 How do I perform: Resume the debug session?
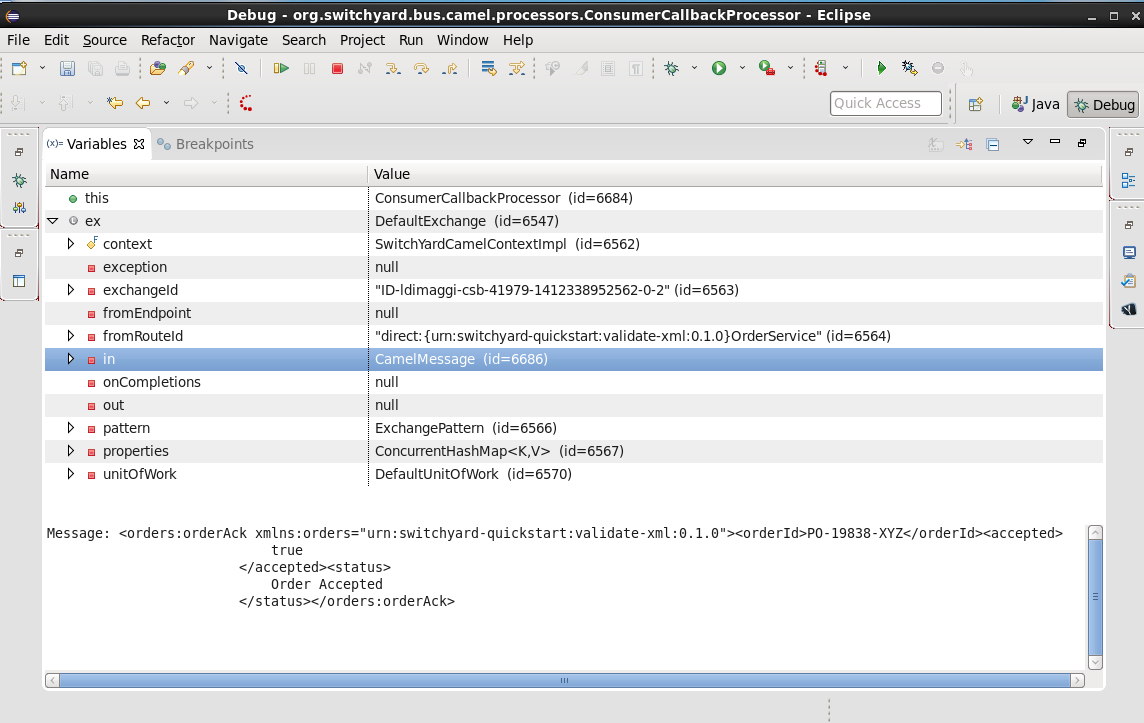tap(281, 69)
